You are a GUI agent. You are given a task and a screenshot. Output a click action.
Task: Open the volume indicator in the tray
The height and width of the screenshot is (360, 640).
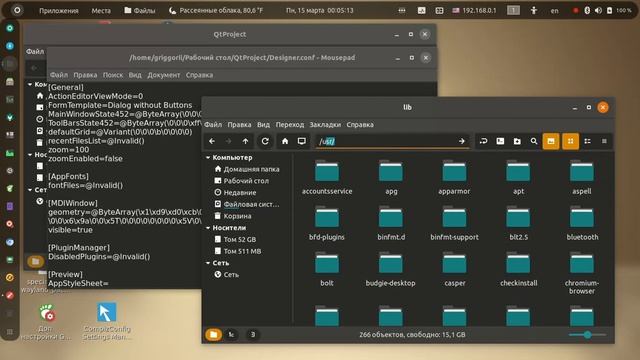pos(598,11)
